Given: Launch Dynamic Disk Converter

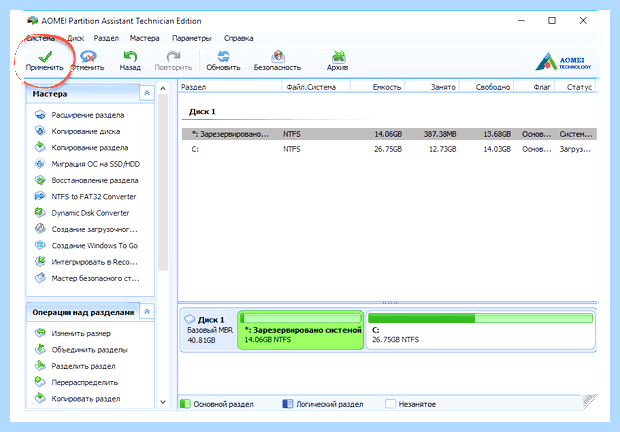Looking at the screenshot, I should point(82,213).
